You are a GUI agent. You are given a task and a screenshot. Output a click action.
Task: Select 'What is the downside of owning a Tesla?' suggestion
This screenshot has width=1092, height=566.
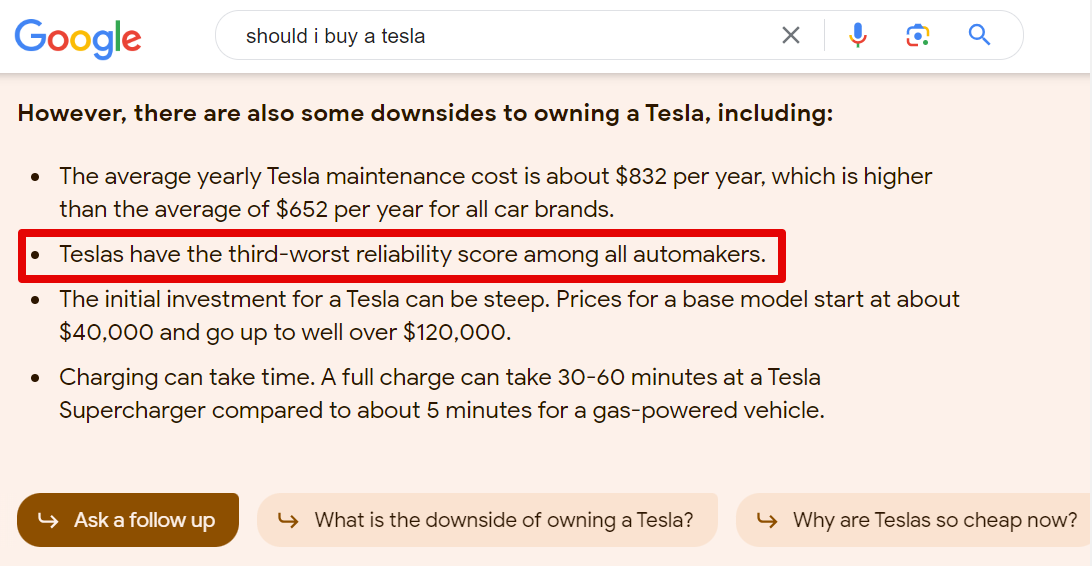pos(487,520)
